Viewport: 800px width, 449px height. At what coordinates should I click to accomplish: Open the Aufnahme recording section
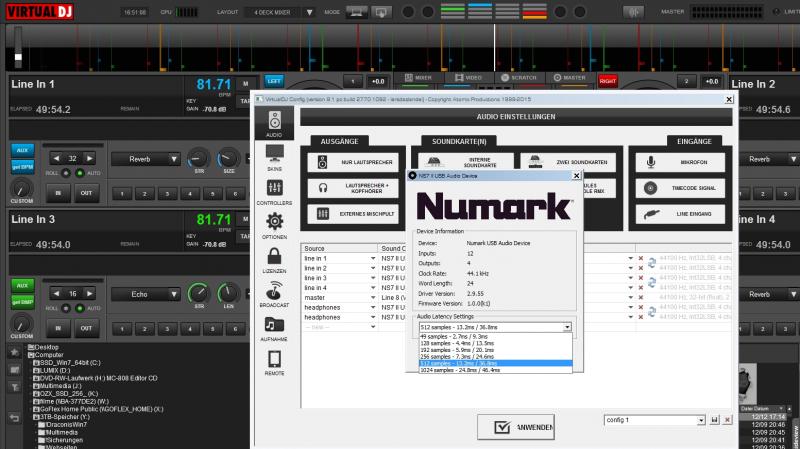[x=274, y=328]
